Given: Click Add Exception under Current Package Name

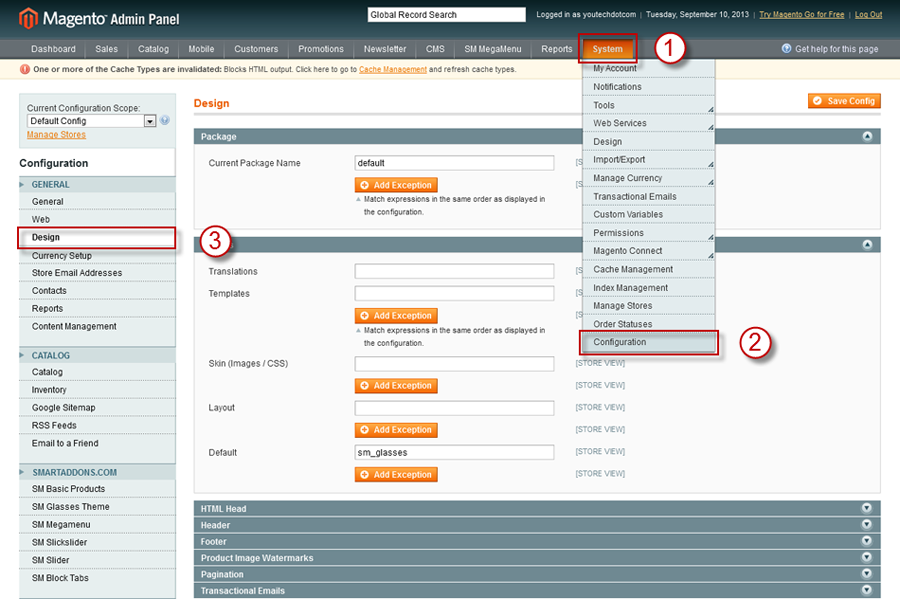Looking at the screenshot, I should (x=396, y=185).
